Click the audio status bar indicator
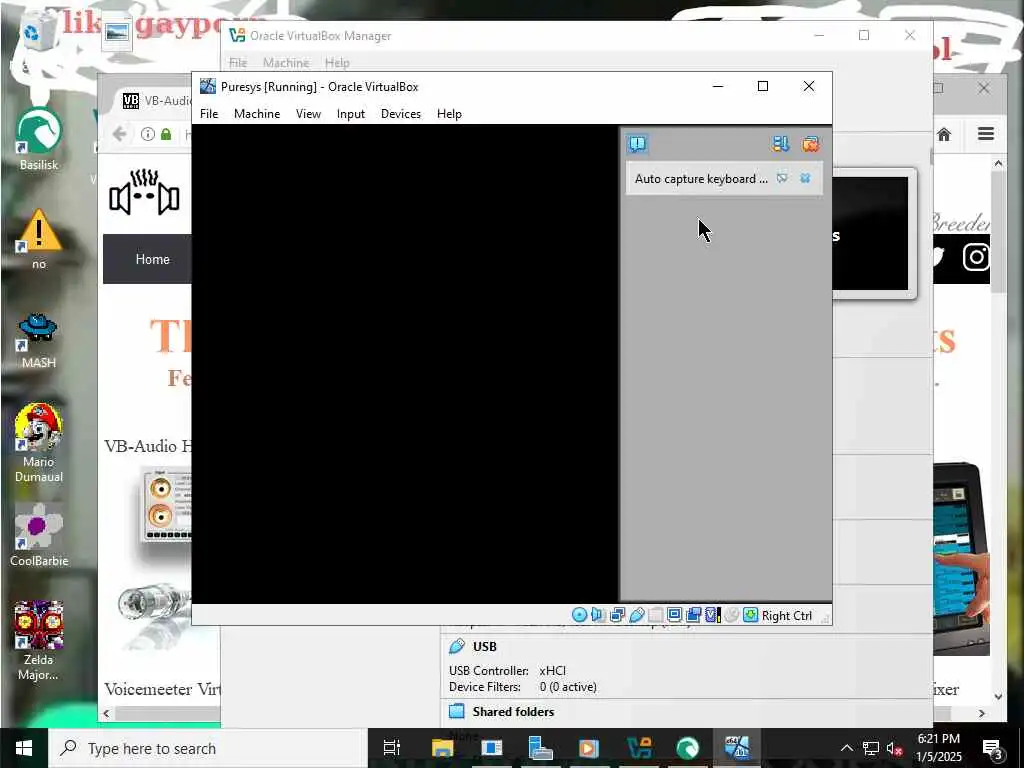 pos(598,615)
